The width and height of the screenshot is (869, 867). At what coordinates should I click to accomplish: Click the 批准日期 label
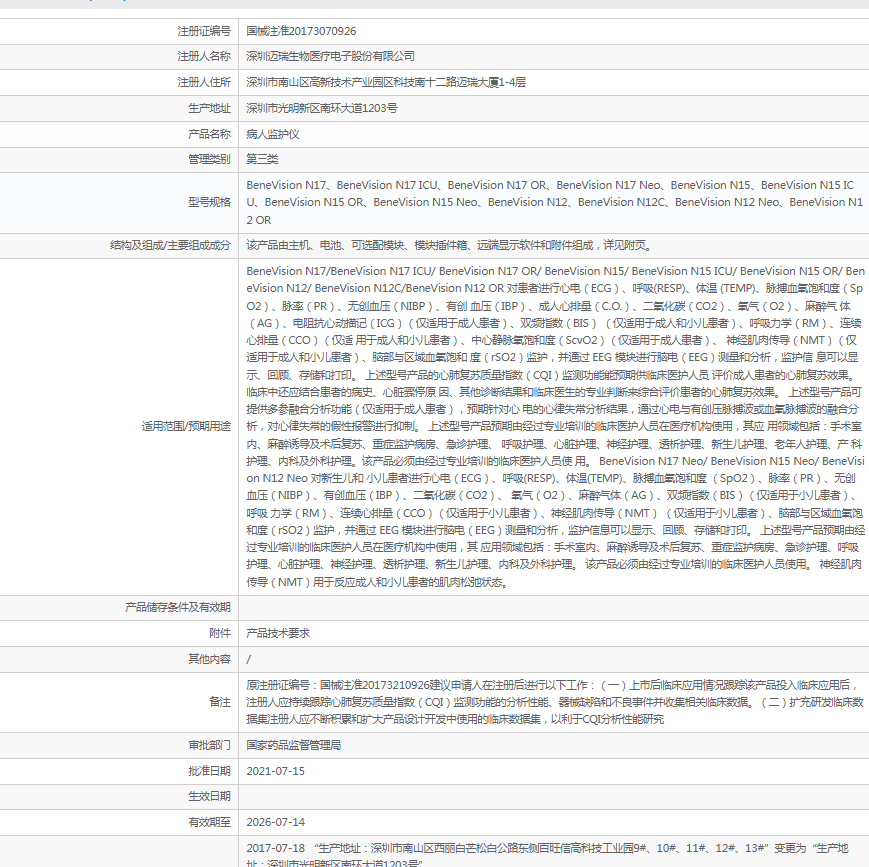pos(209,771)
